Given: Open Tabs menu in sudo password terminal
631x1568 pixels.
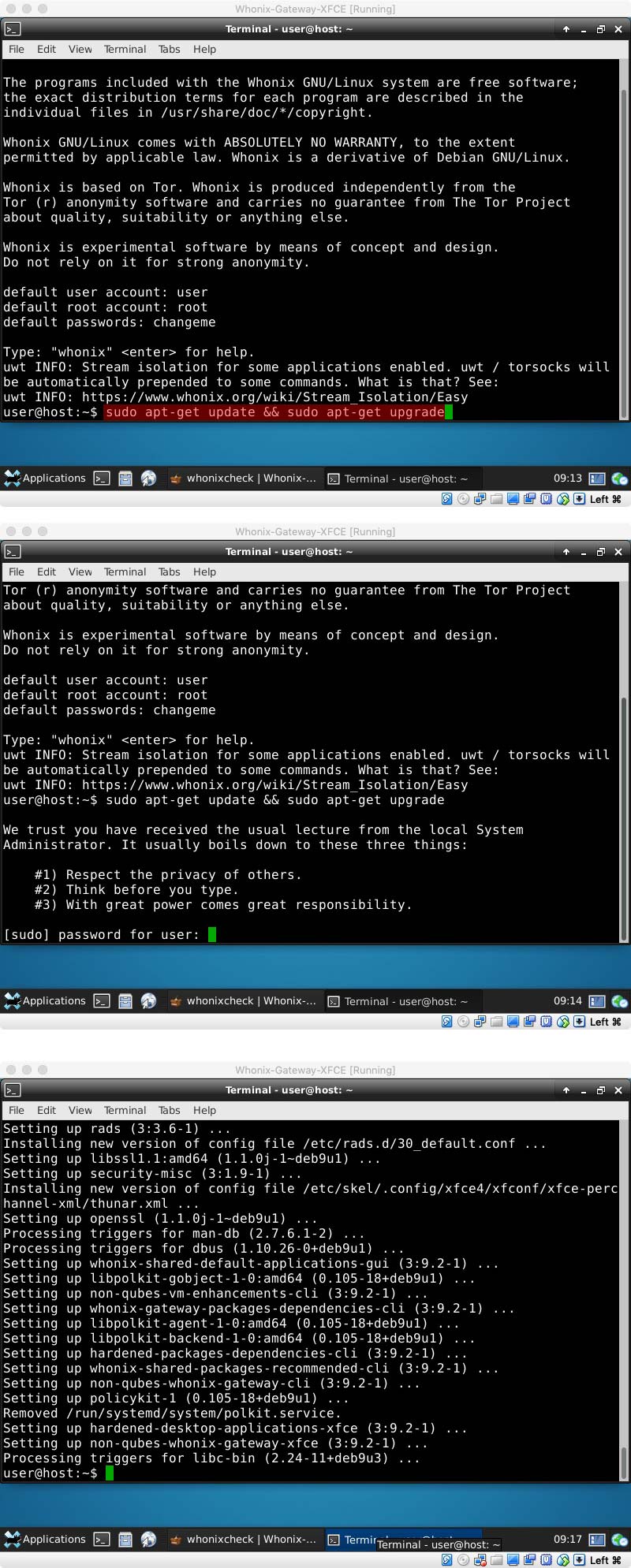Looking at the screenshot, I should (169, 572).
